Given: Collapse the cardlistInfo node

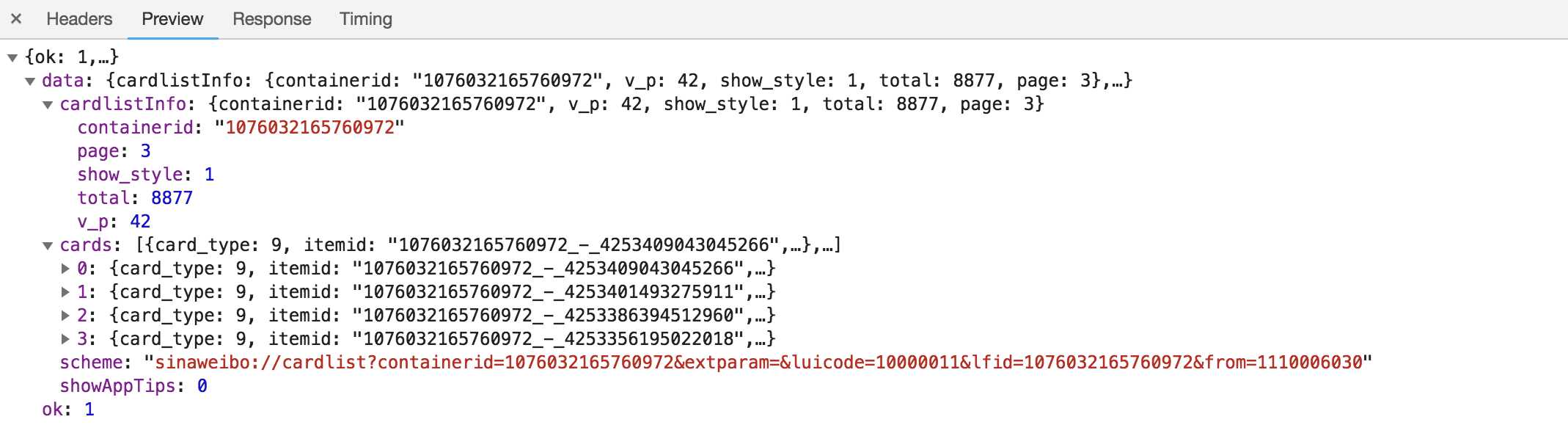Looking at the screenshot, I should click(48, 104).
